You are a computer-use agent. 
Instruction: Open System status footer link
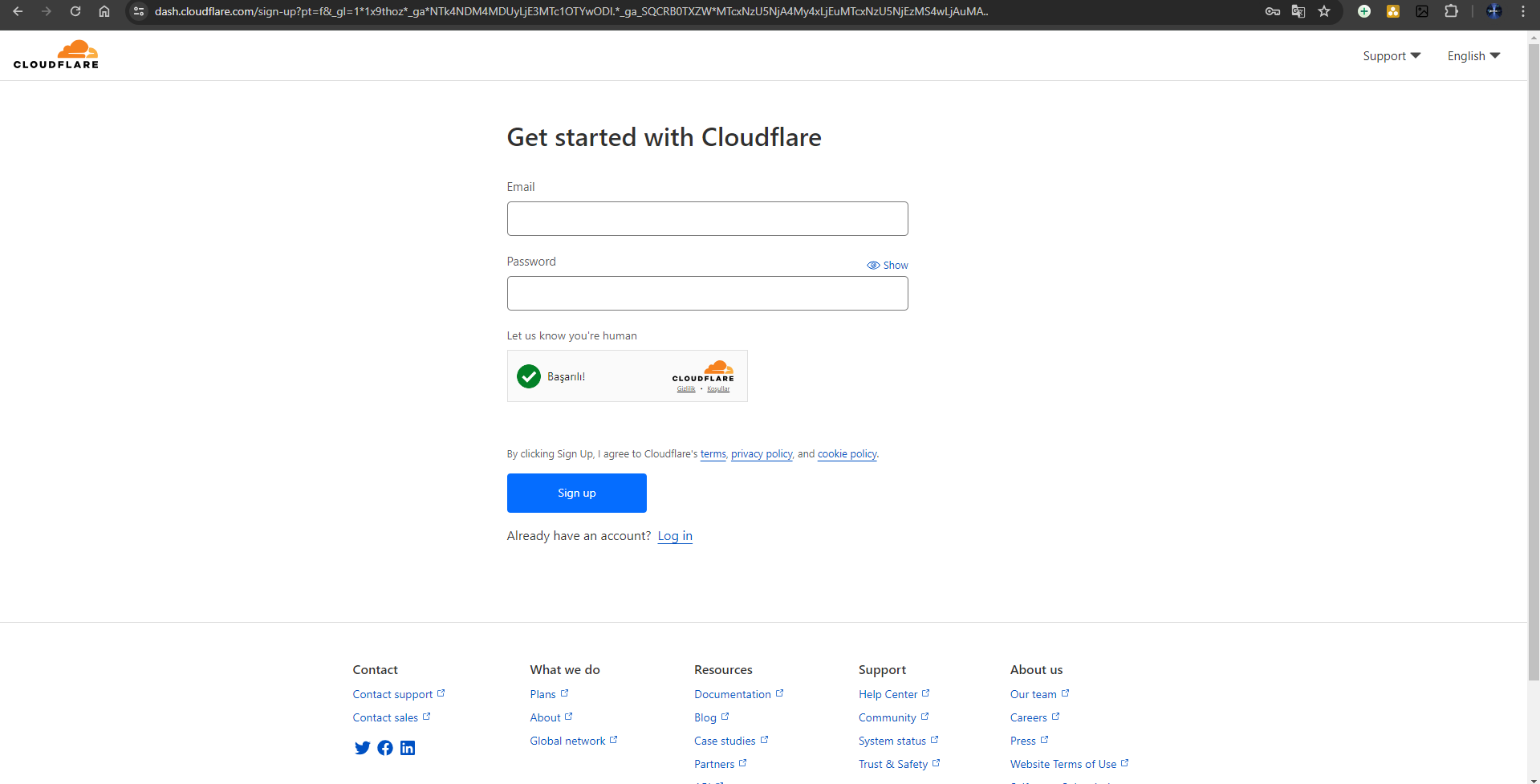tap(899, 741)
